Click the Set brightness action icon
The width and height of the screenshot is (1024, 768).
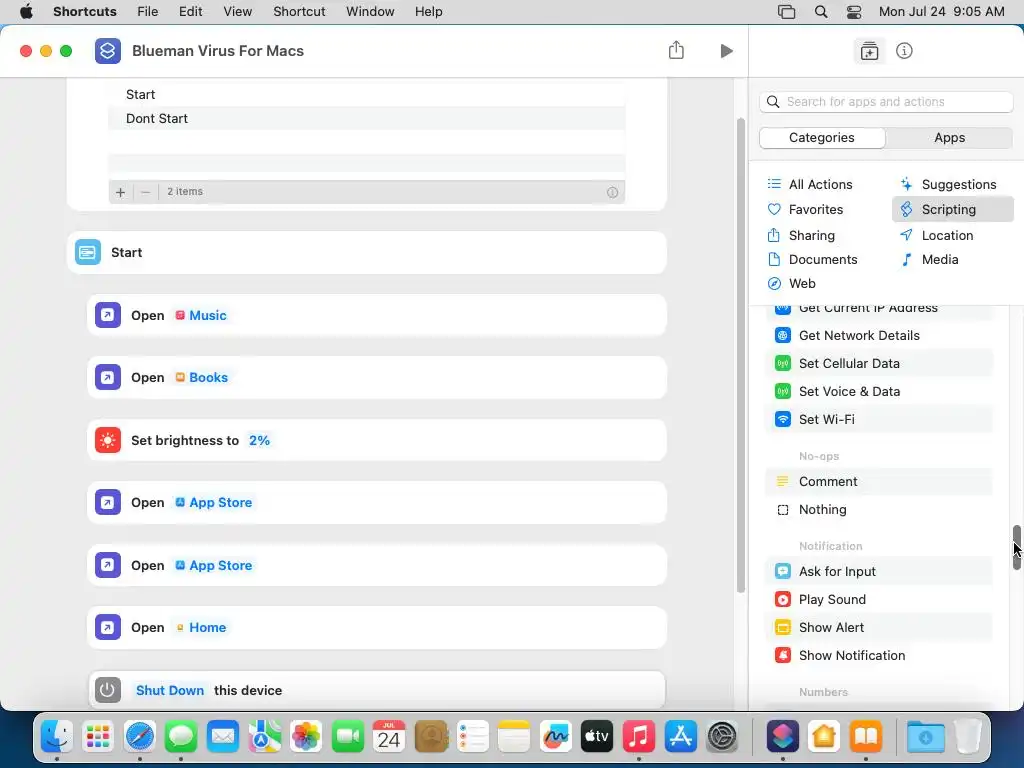(108, 440)
